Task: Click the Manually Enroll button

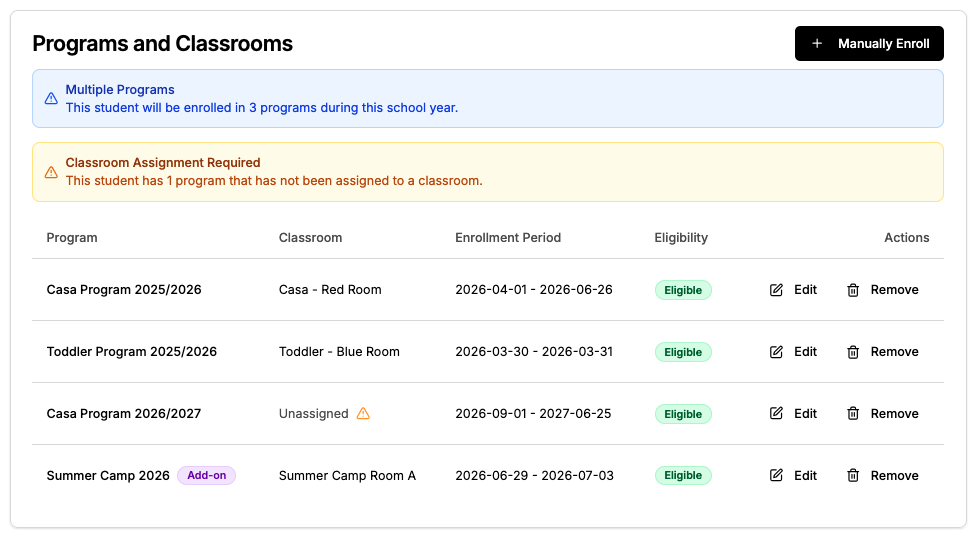Action: click(869, 44)
